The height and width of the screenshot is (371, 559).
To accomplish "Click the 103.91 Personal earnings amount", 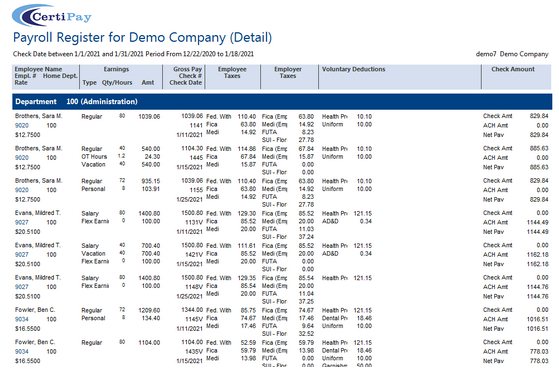I will click(x=151, y=189).
